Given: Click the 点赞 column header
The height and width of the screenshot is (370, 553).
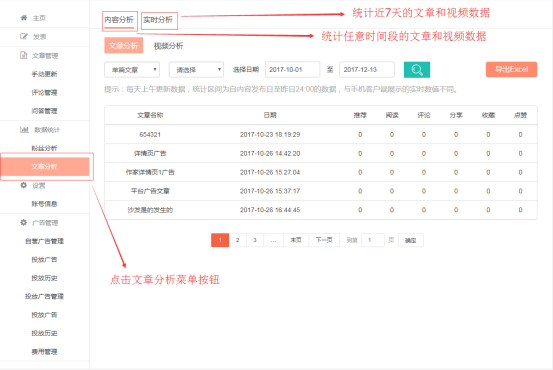Looking at the screenshot, I should point(521,115).
